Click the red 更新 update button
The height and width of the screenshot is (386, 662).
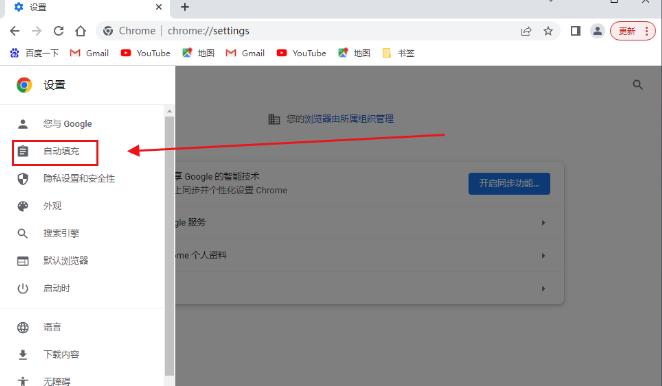point(632,31)
